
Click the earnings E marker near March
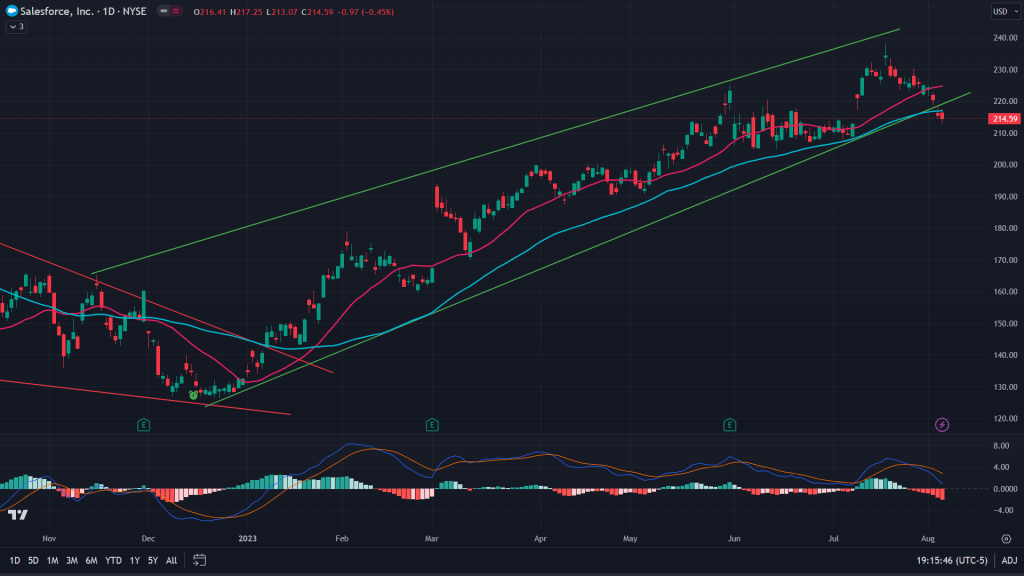[x=432, y=425]
